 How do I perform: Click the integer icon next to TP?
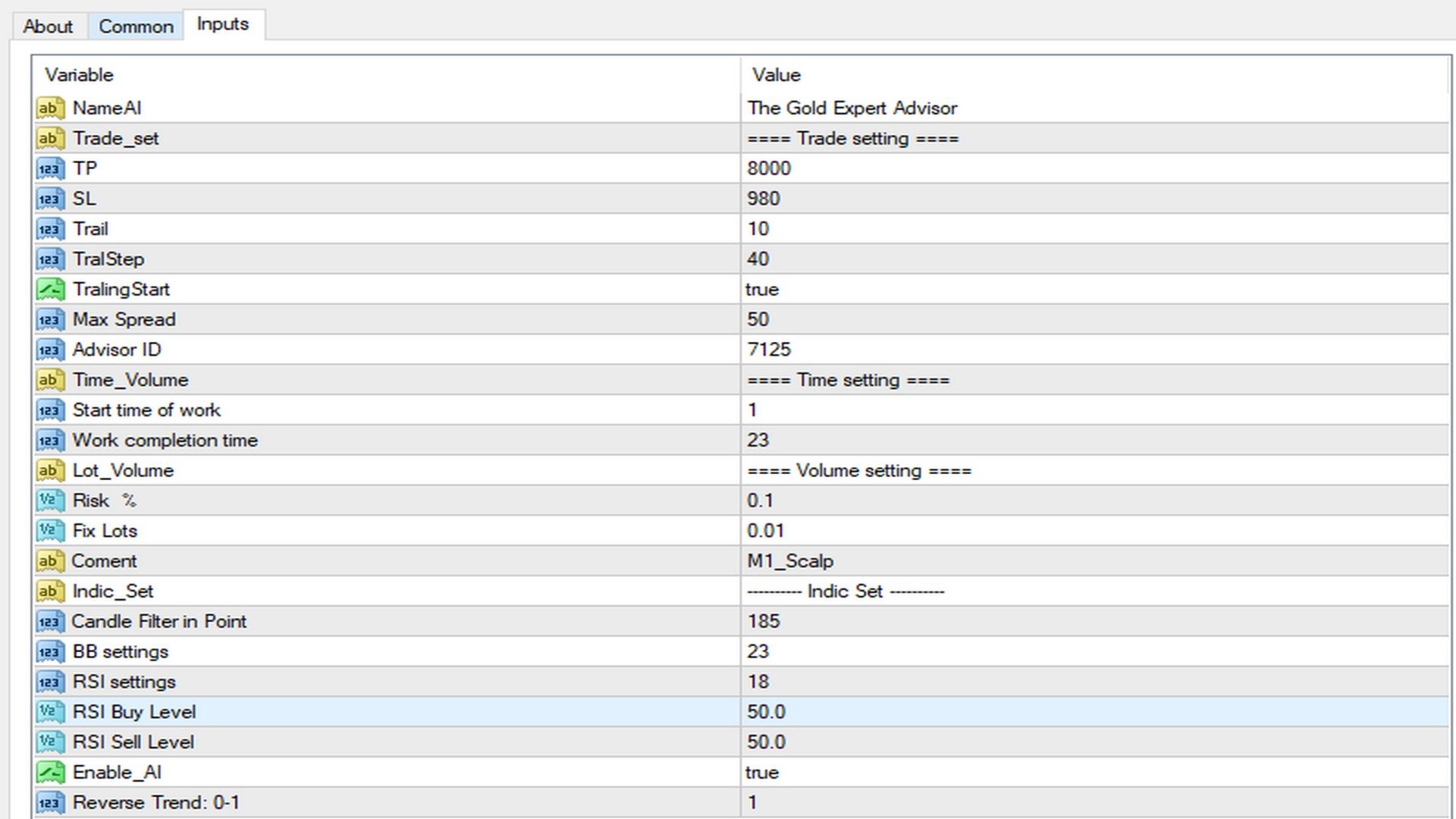pos(49,168)
